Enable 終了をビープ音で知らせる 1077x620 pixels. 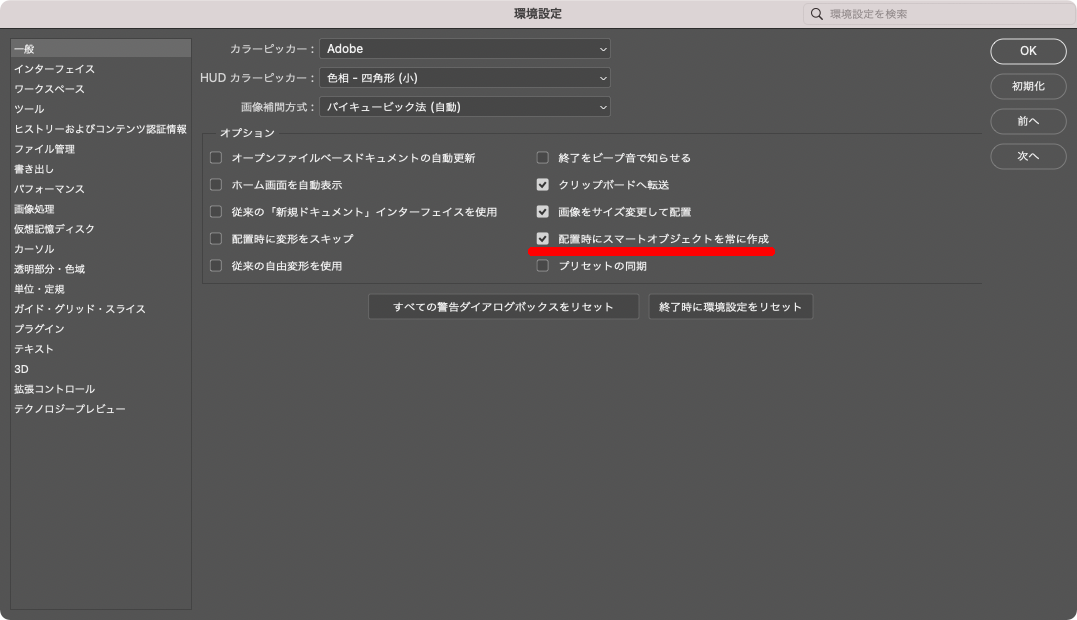coord(542,157)
